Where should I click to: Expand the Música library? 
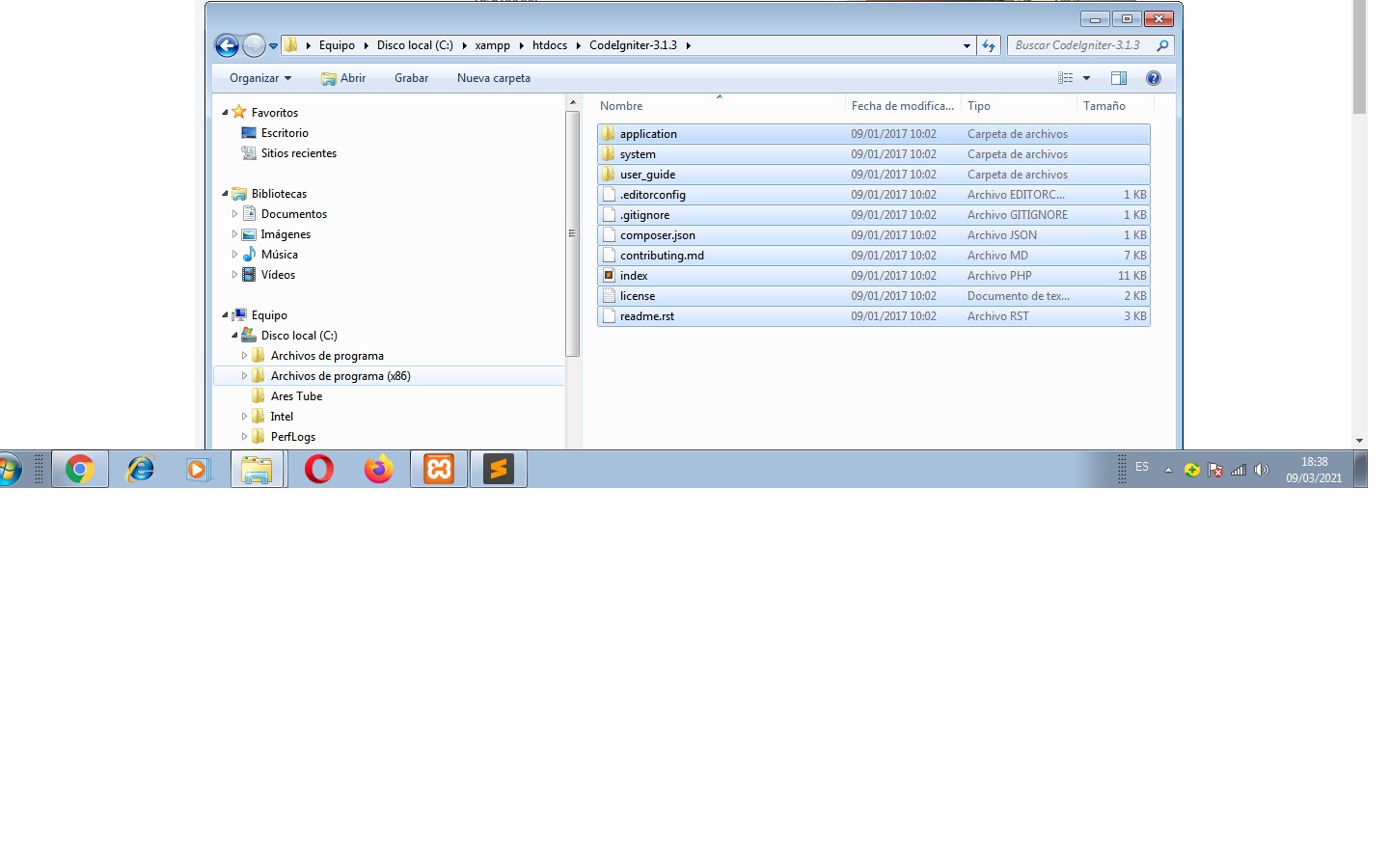click(234, 255)
